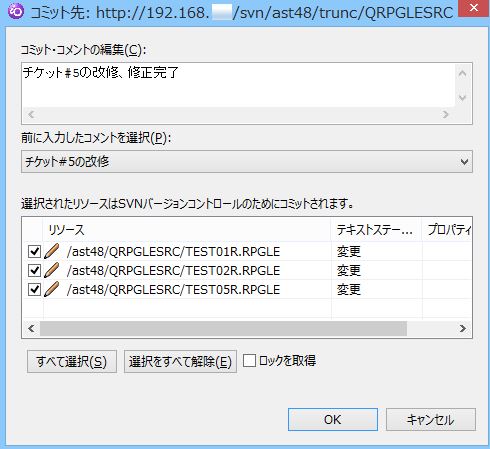Click the pencil icon beside TEST05R.RPGLE
This screenshot has width=490, height=449.
(52, 289)
